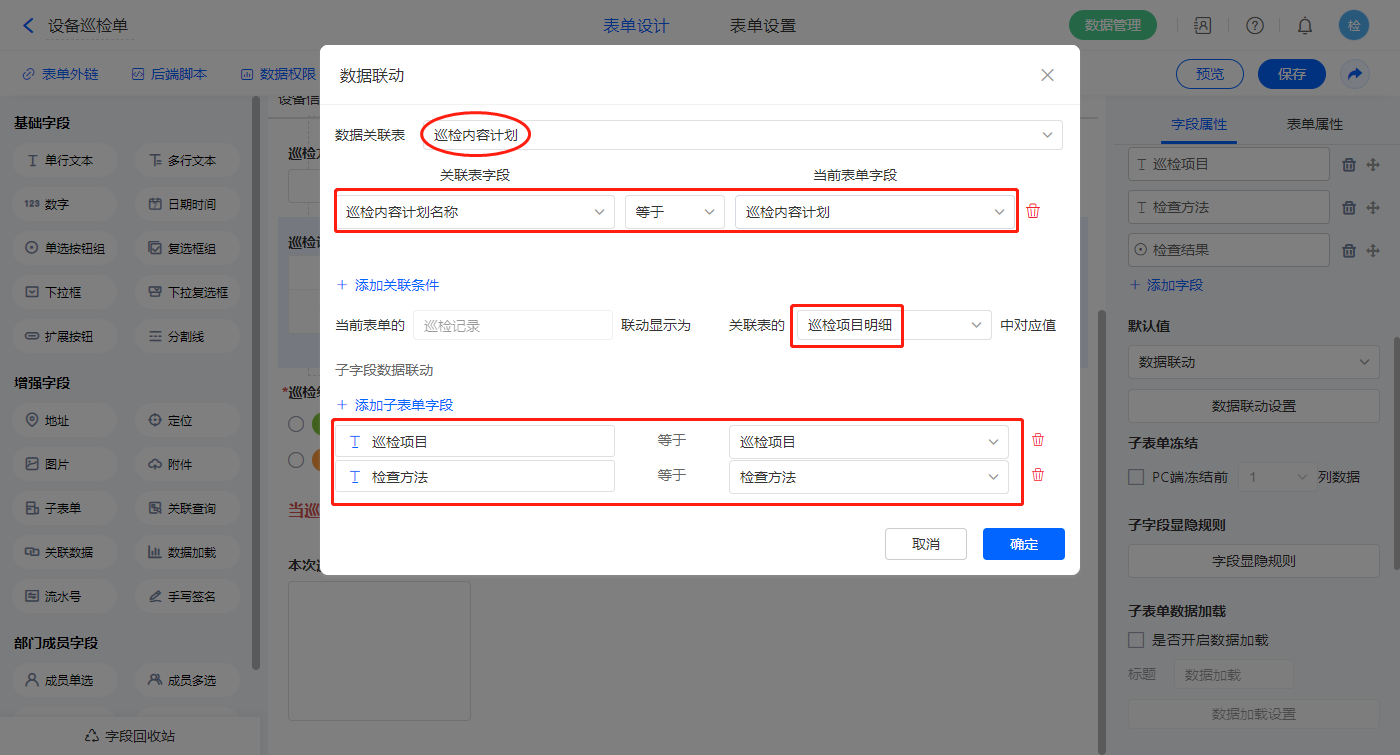The height and width of the screenshot is (755, 1400).
Task: Click the 添加子表单字段 link
Action: pos(395,405)
